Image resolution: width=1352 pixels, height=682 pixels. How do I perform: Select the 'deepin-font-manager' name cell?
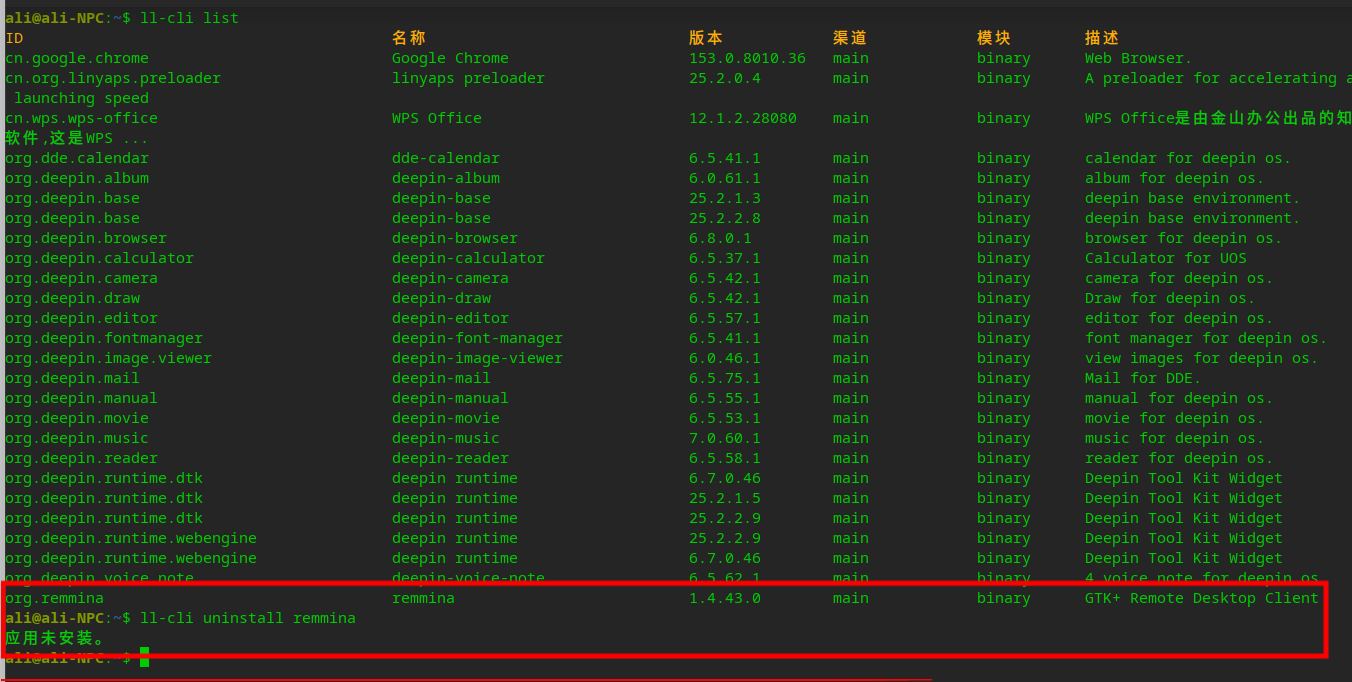click(x=477, y=338)
